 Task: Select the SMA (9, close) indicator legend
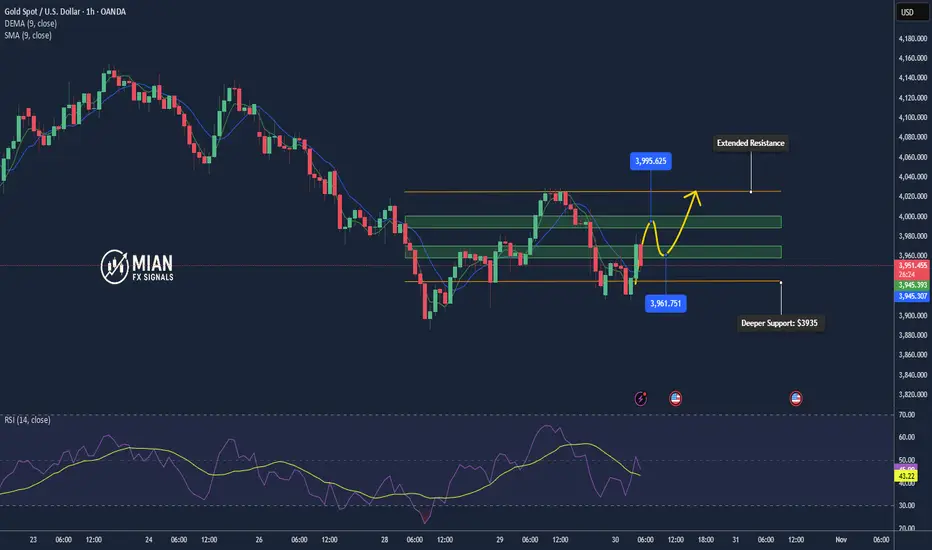pyautogui.click(x=28, y=35)
